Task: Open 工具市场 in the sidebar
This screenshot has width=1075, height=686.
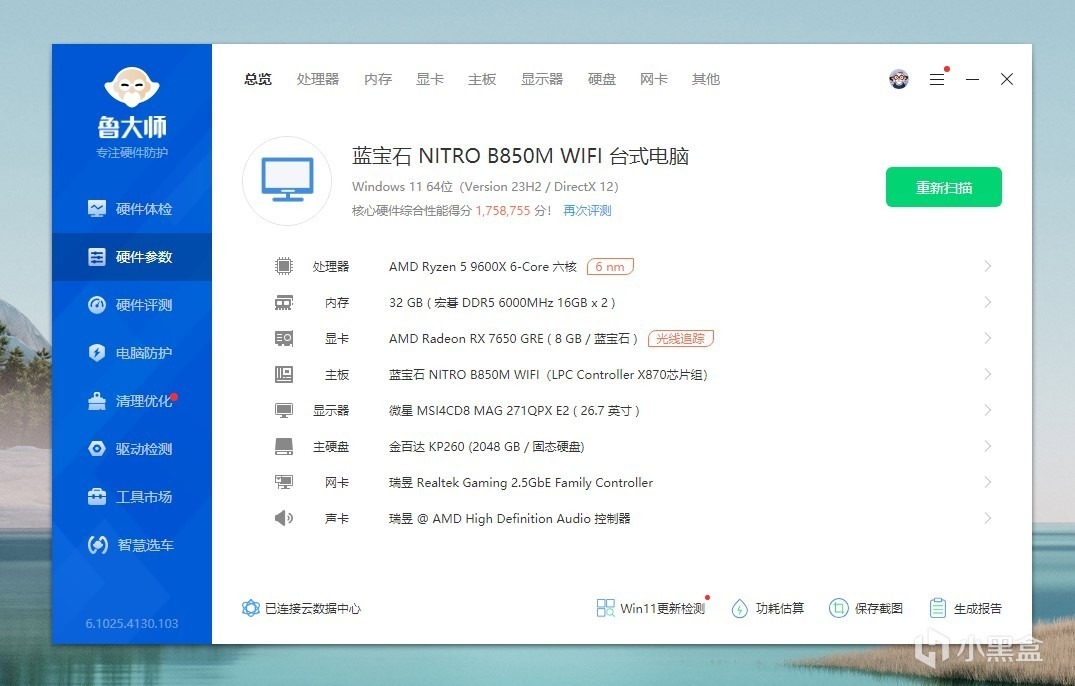Action: 132,496
